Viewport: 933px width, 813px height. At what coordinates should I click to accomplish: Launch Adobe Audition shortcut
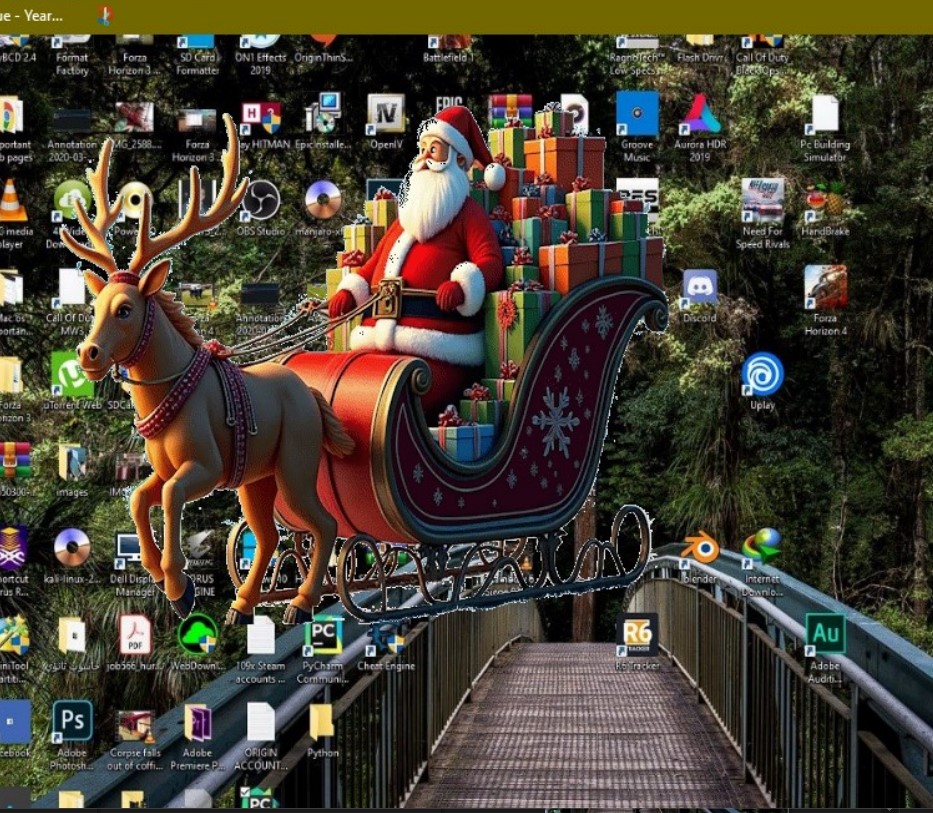coord(824,634)
